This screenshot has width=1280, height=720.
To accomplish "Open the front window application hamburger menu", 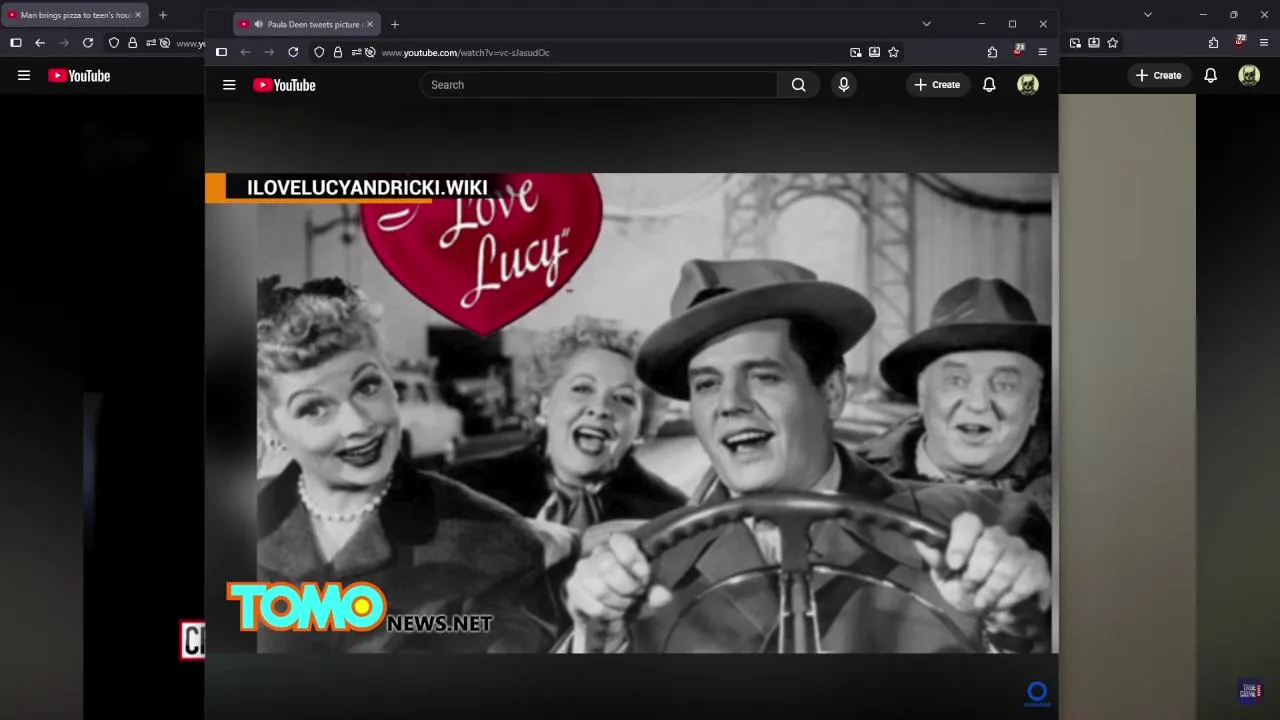I will [x=1043, y=52].
